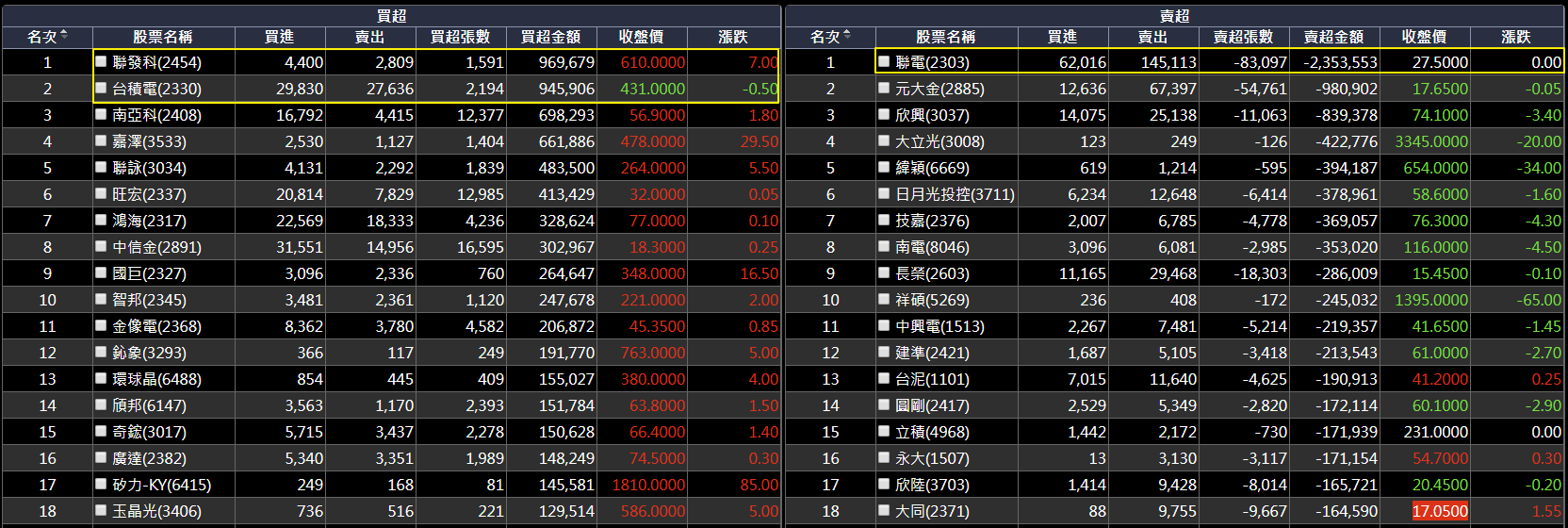
Task: Enable the checkbox next to 鴻海(2317)
Action: coord(102,220)
